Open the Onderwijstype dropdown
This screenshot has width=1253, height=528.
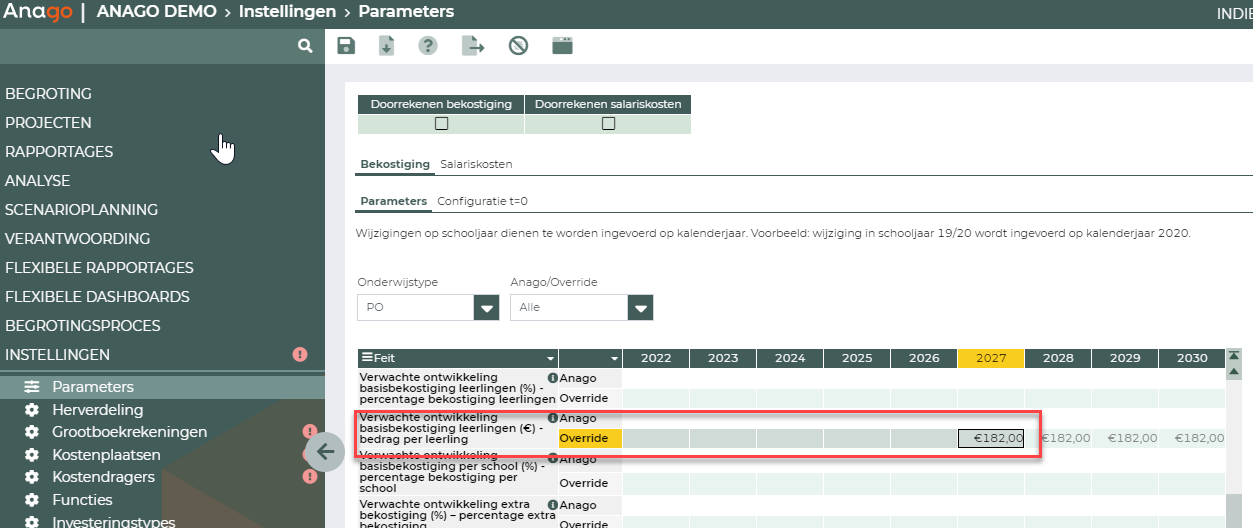486,308
